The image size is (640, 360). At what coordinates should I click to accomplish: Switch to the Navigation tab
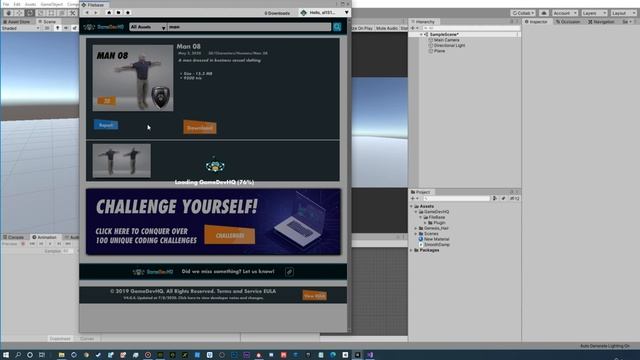(x=602, y=22)
